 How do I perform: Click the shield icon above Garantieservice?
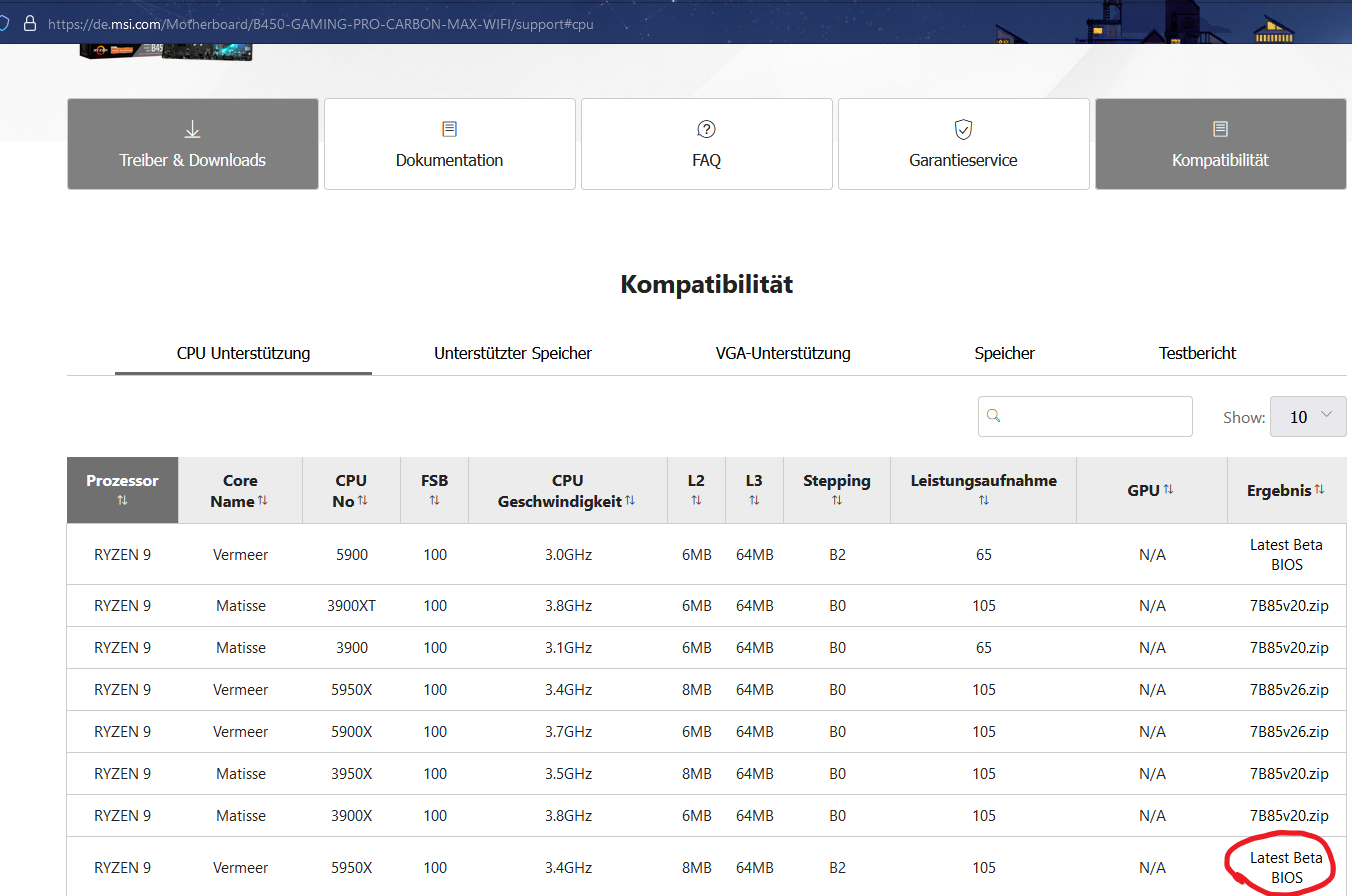pos(964,129)
